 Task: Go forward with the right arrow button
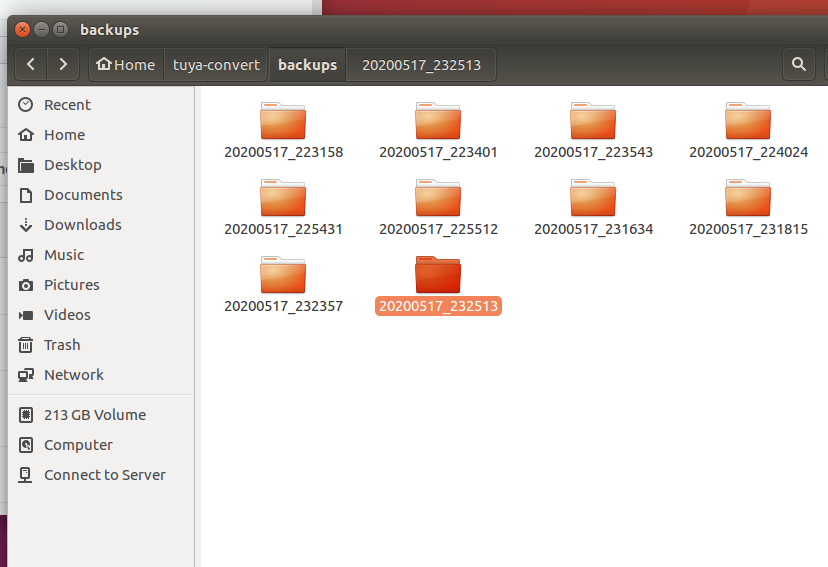coord(63,64)
